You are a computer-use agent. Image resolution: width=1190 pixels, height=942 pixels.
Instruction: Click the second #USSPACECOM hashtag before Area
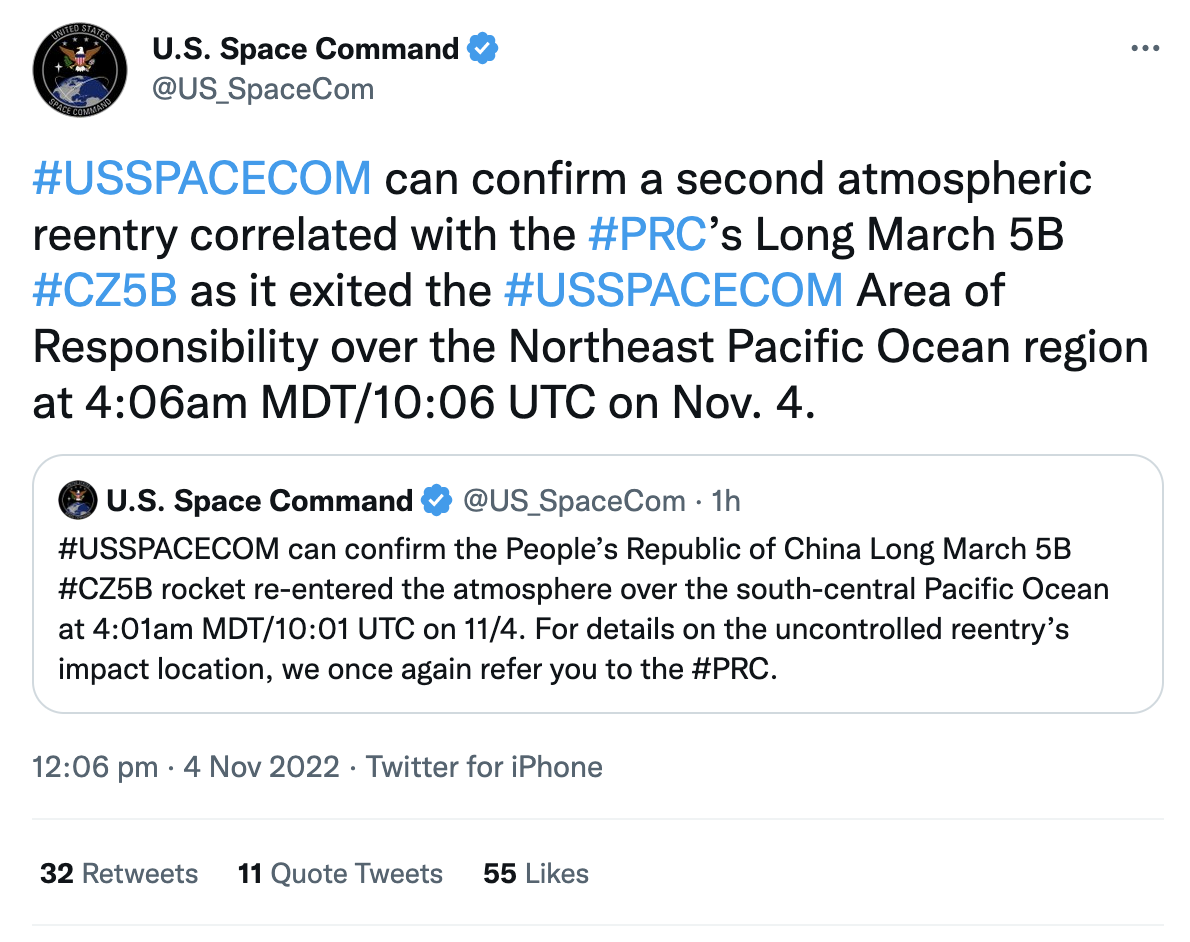(674, 291)
